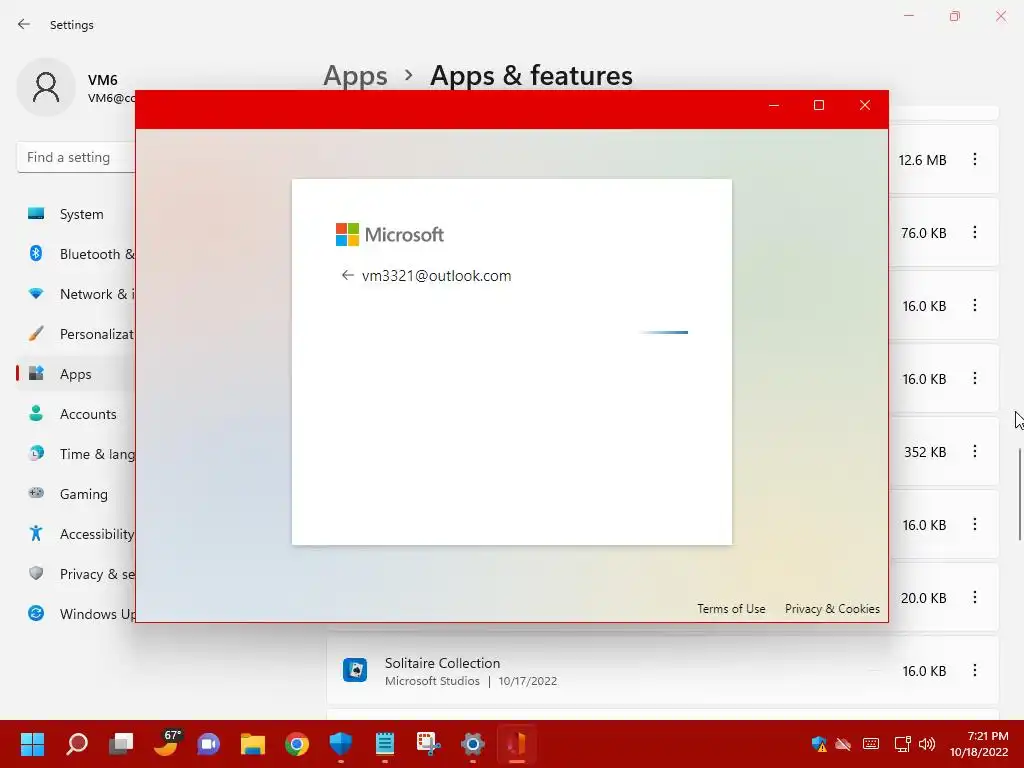Launch Google Chrome from taskbar
The height and width of the screenshot is (768, 1024).
coord(296,744)
